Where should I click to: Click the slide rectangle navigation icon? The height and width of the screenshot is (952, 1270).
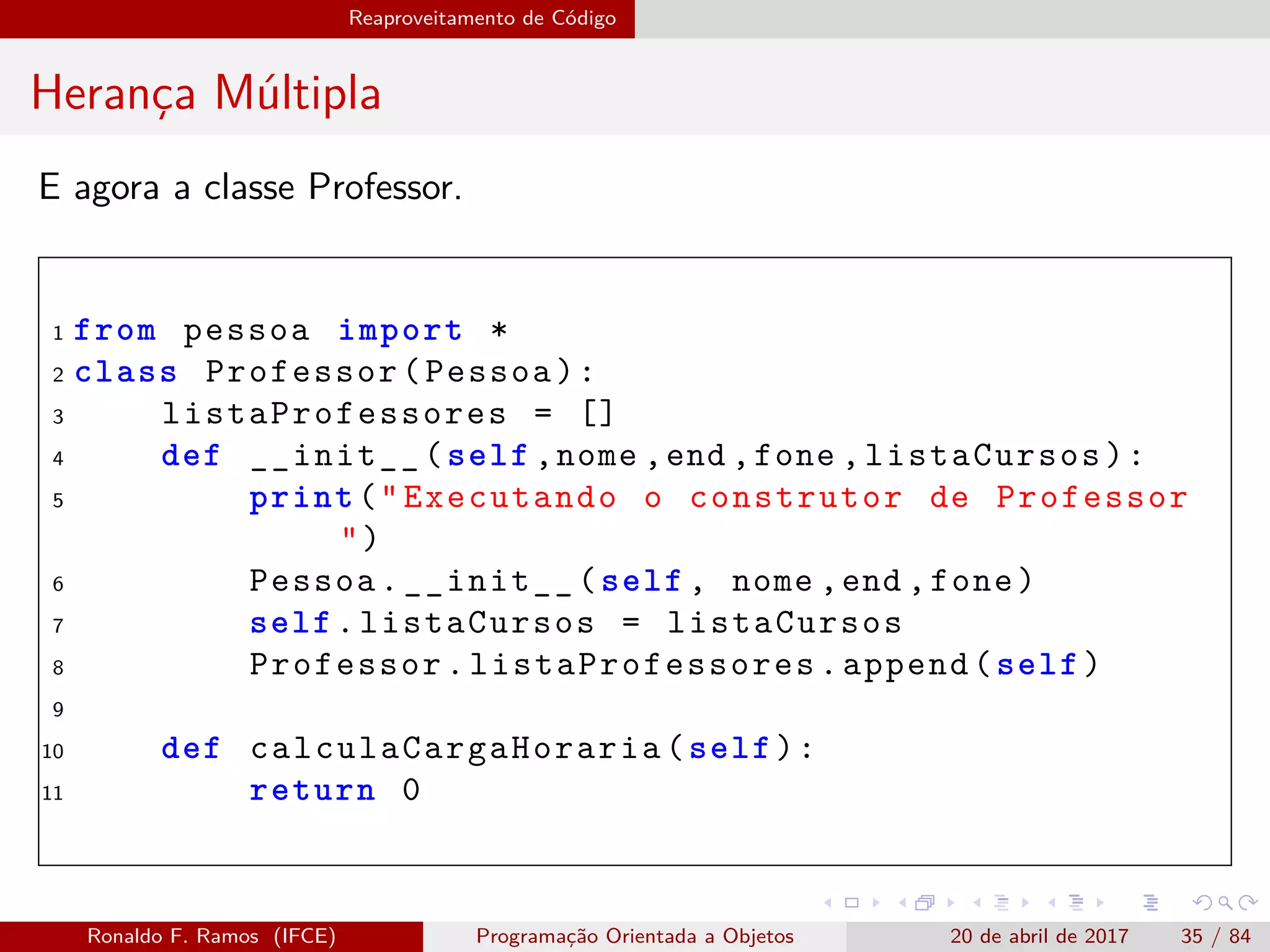[x=852, y=902]
